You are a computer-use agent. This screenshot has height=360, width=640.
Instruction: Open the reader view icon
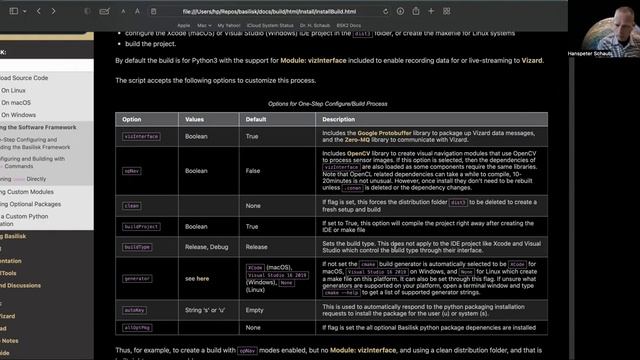coord(153,11)
